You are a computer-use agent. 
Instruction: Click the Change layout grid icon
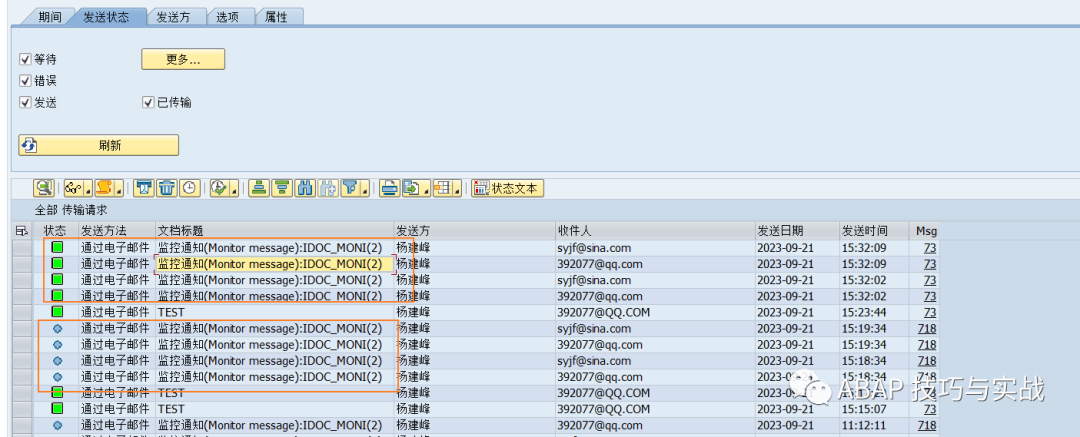pos(443,187)
